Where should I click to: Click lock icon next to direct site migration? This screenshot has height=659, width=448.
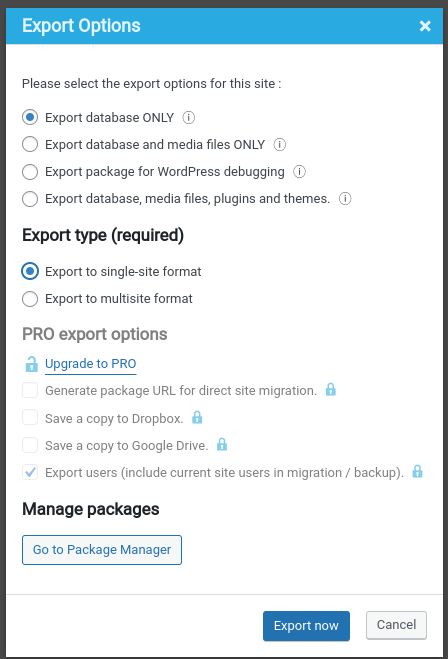click(331, 390)
